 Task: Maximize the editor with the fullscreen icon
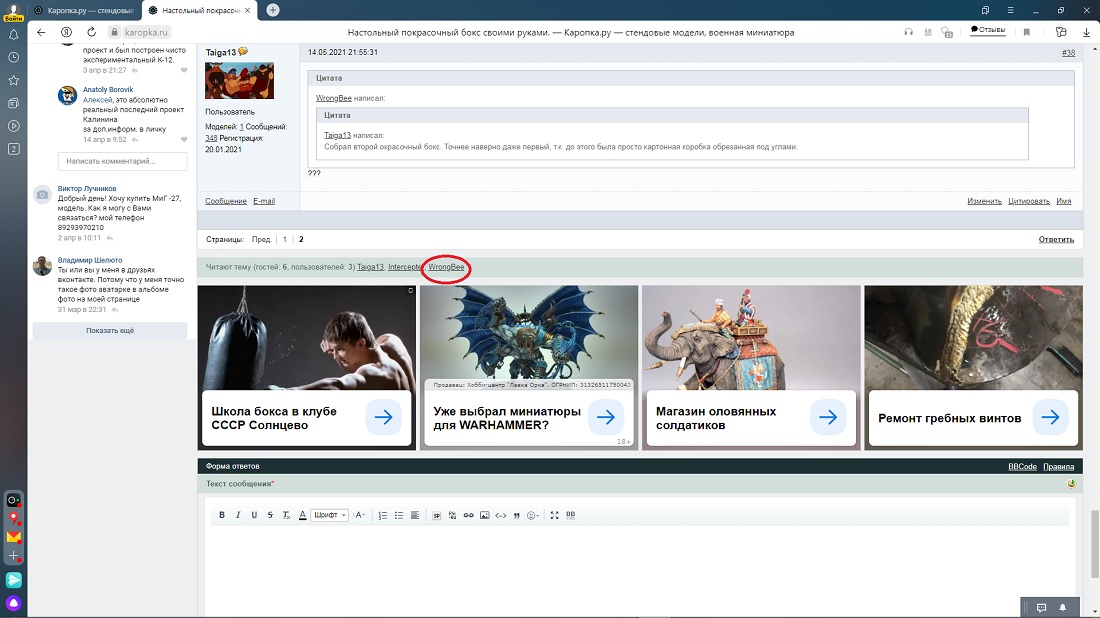pos(555,515)
